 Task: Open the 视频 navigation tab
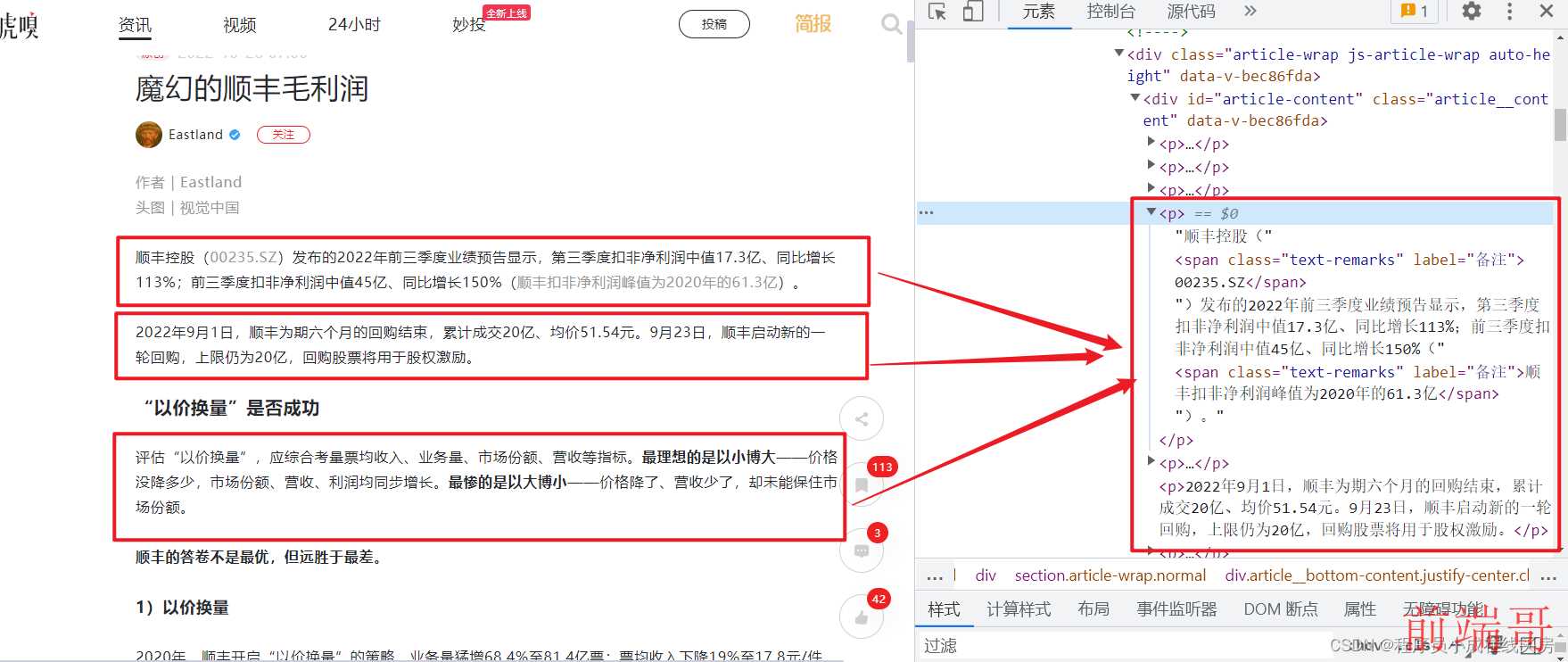tap(240, 25)
